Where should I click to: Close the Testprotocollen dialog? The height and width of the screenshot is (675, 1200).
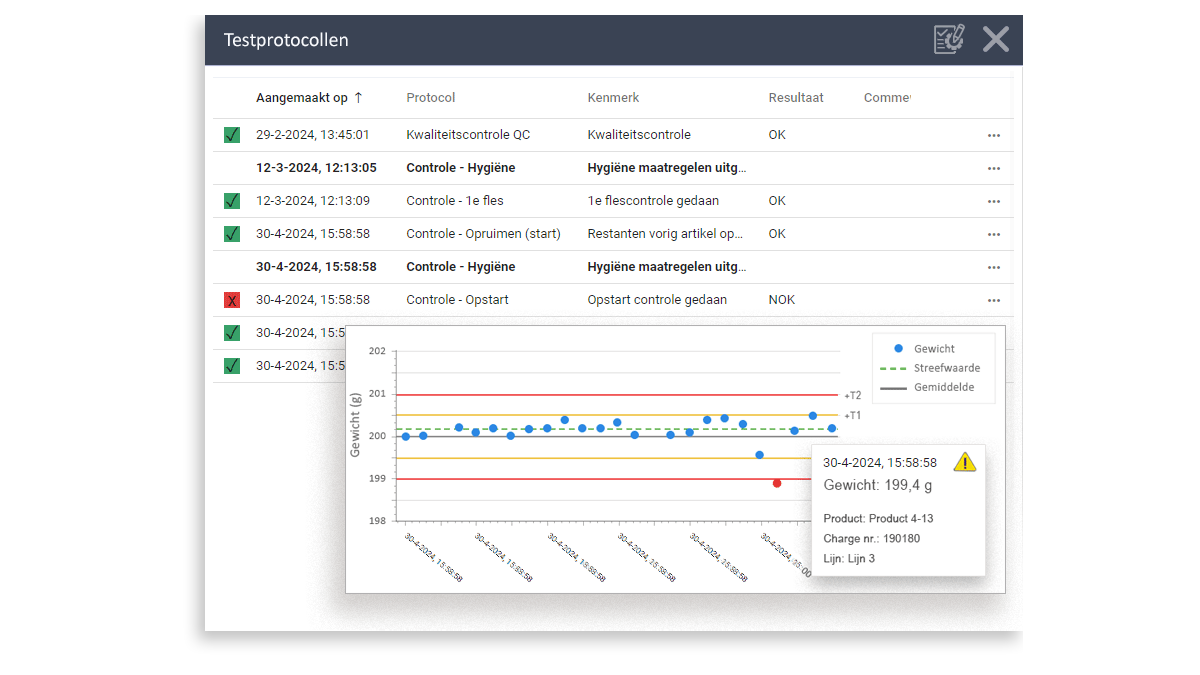pyautogui.click(x=995, y=39)
